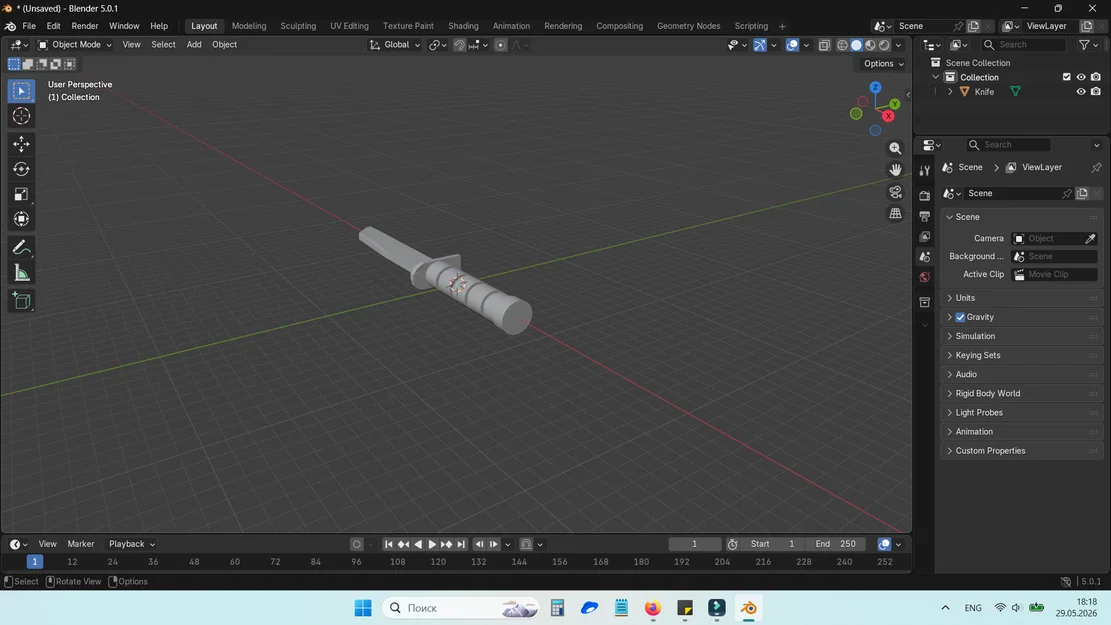Open the Render properties tab
Screen dimensions: 1111x625
point(925,195)
